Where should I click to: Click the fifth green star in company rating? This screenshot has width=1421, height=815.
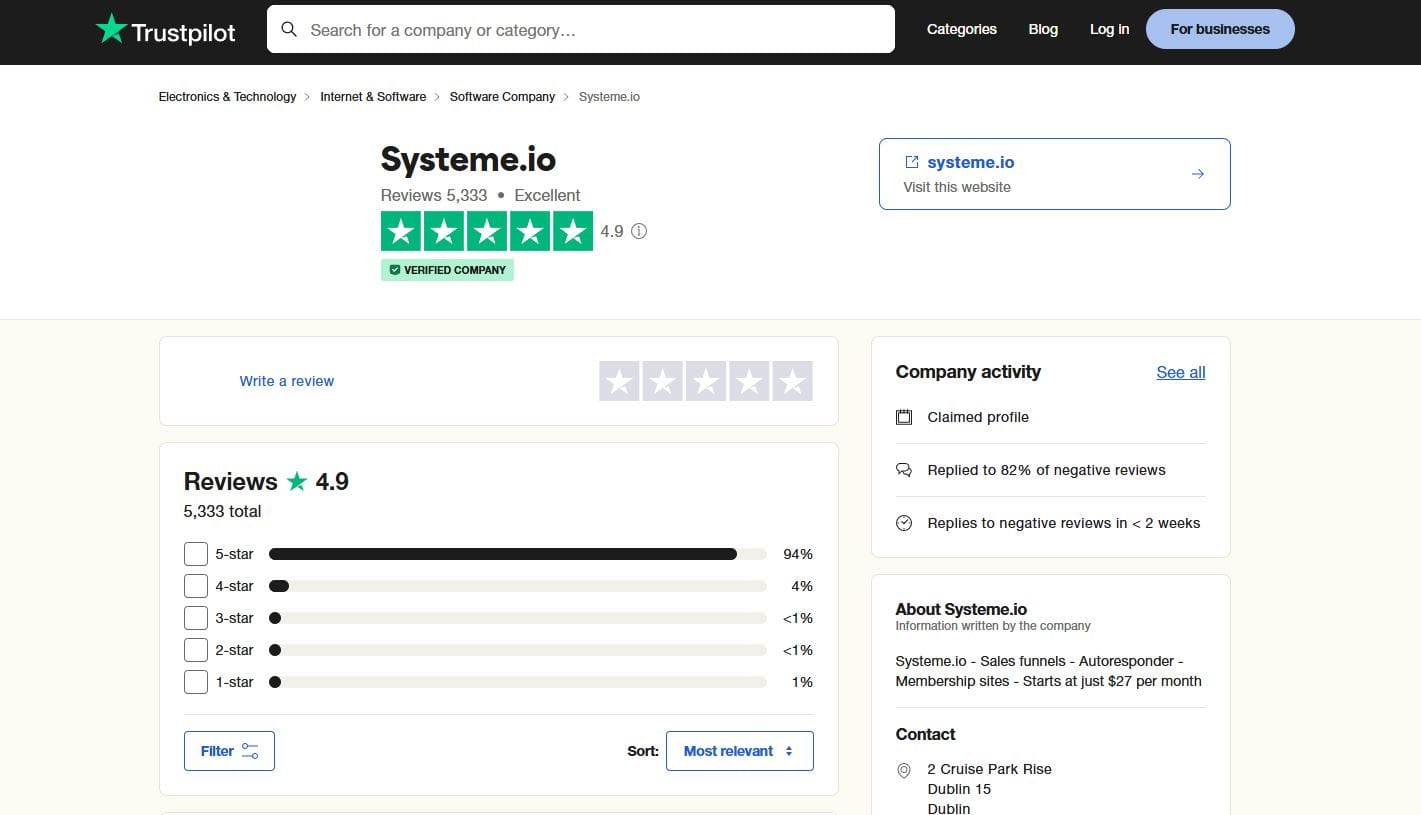click(x=573, y=231)
